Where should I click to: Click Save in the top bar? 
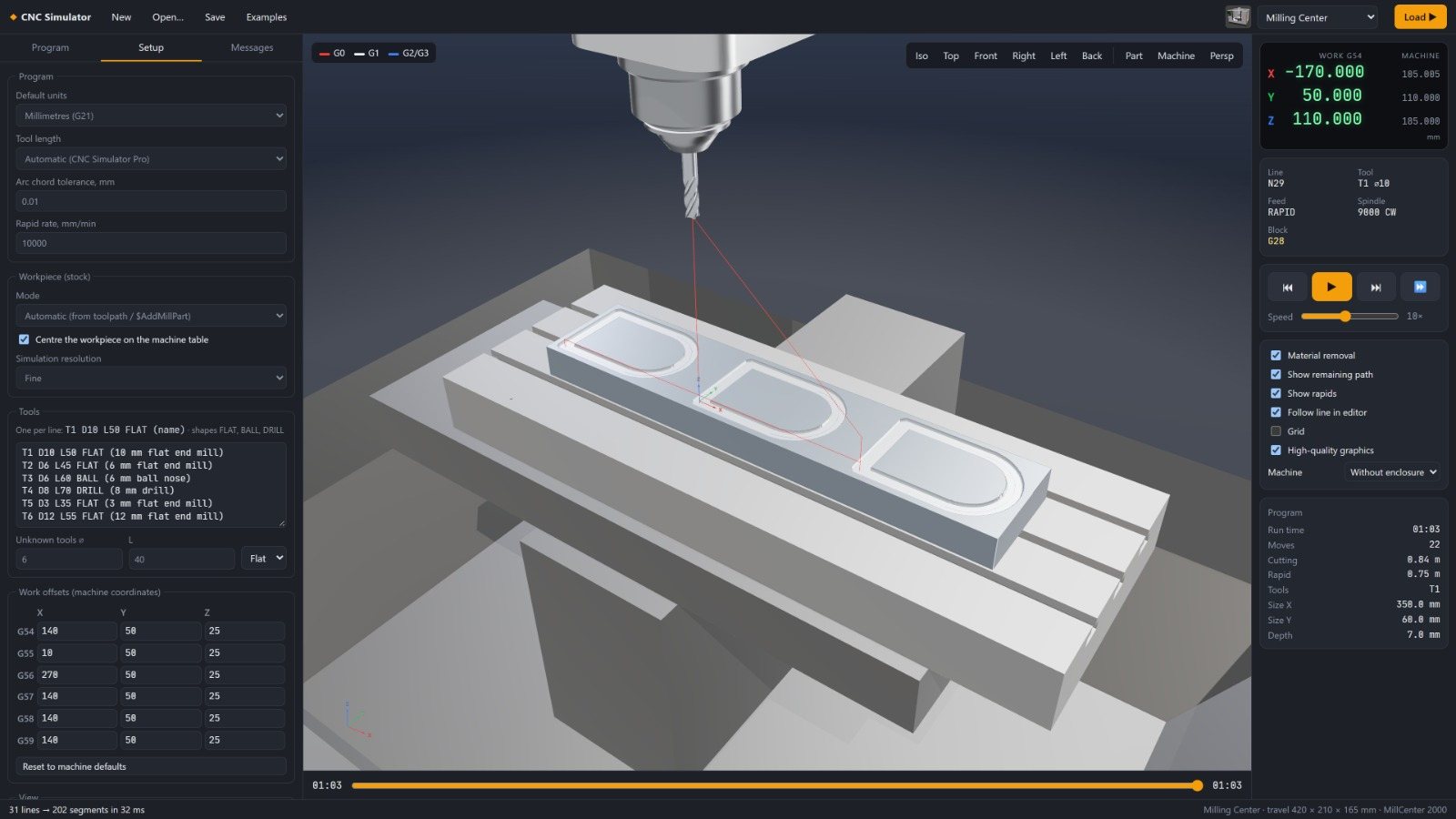[x=215, y=17]
